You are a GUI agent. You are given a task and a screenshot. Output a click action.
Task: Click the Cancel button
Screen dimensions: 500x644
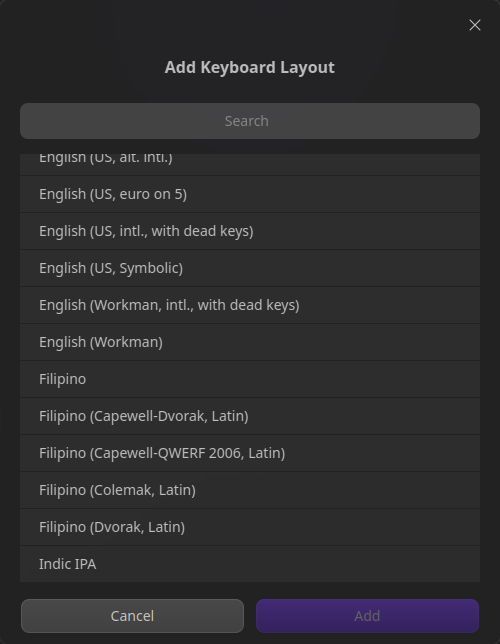[x=132, y=616]
